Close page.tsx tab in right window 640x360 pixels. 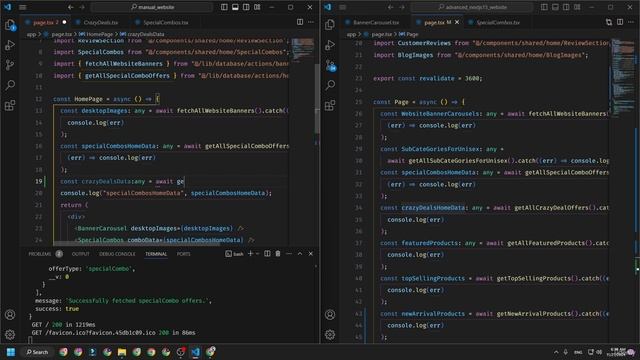coord(457,22)
